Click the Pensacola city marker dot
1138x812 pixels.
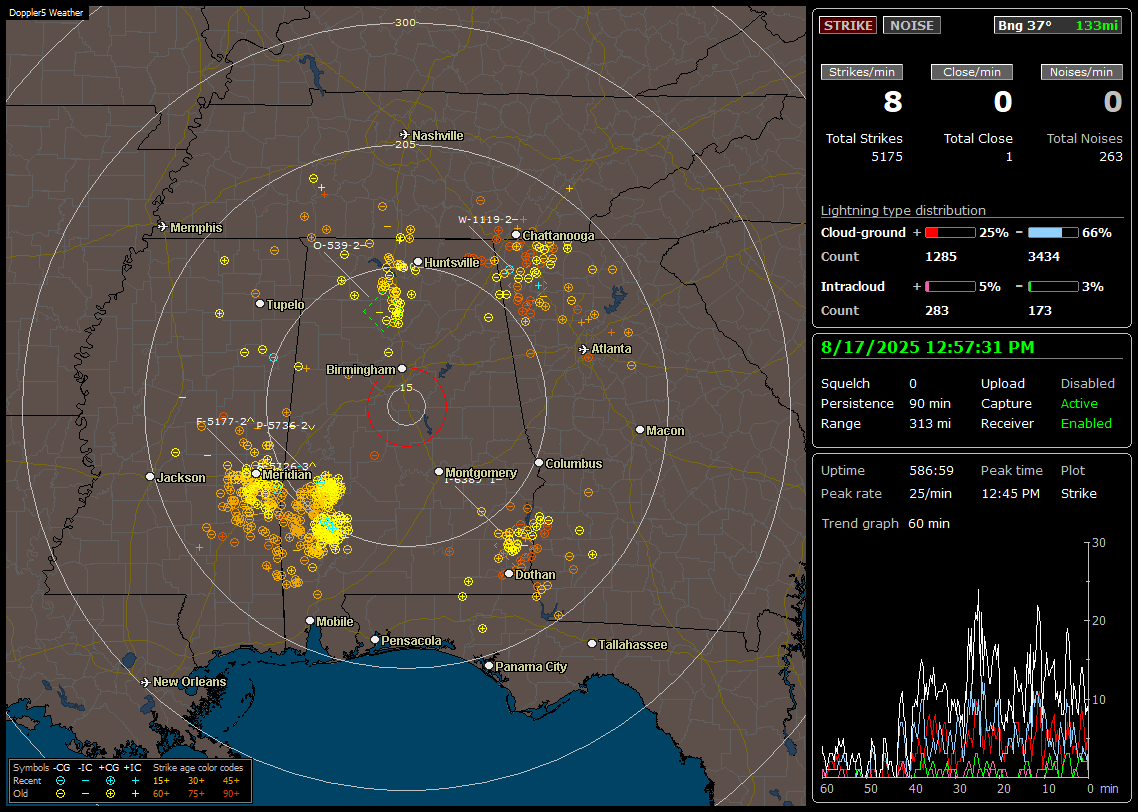[x=375, y=640]
